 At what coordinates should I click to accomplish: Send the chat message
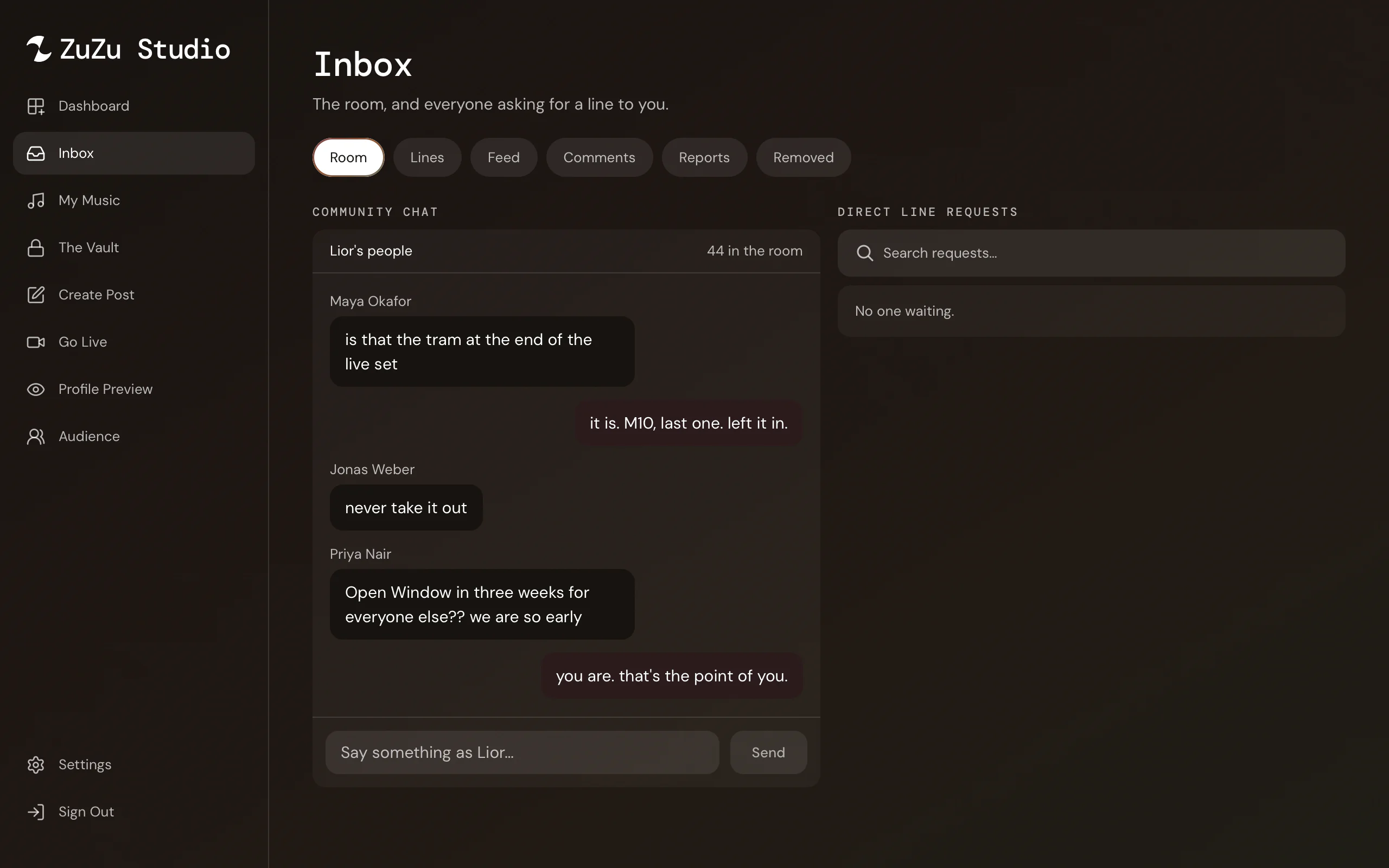pyautogui.click(x=768, y=752)
